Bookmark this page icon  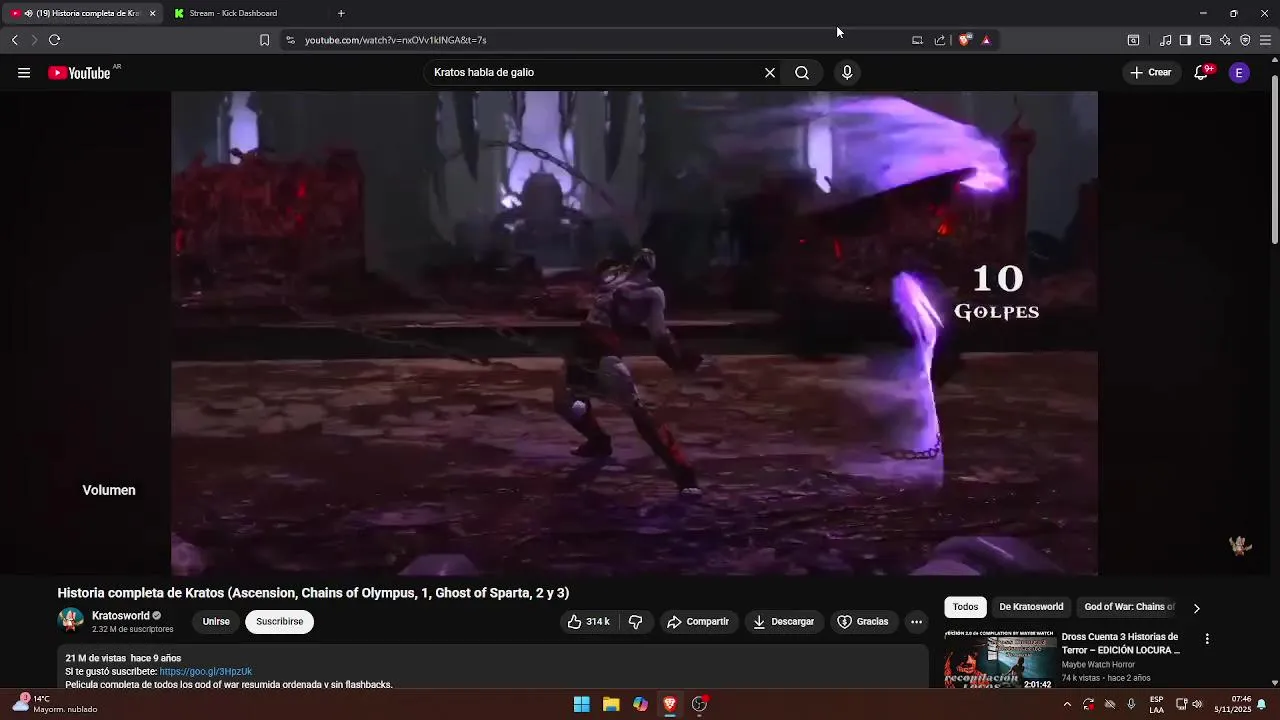[264, 40]
